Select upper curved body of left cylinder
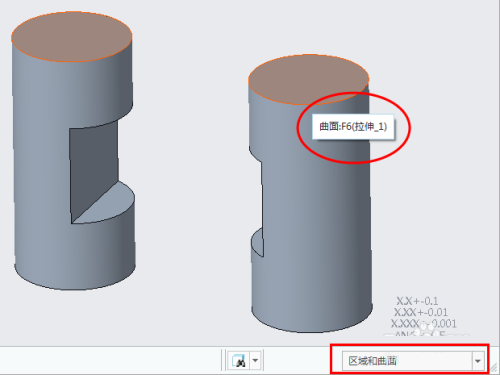Viewport: 500px width, 375px height. click(72, 90)
